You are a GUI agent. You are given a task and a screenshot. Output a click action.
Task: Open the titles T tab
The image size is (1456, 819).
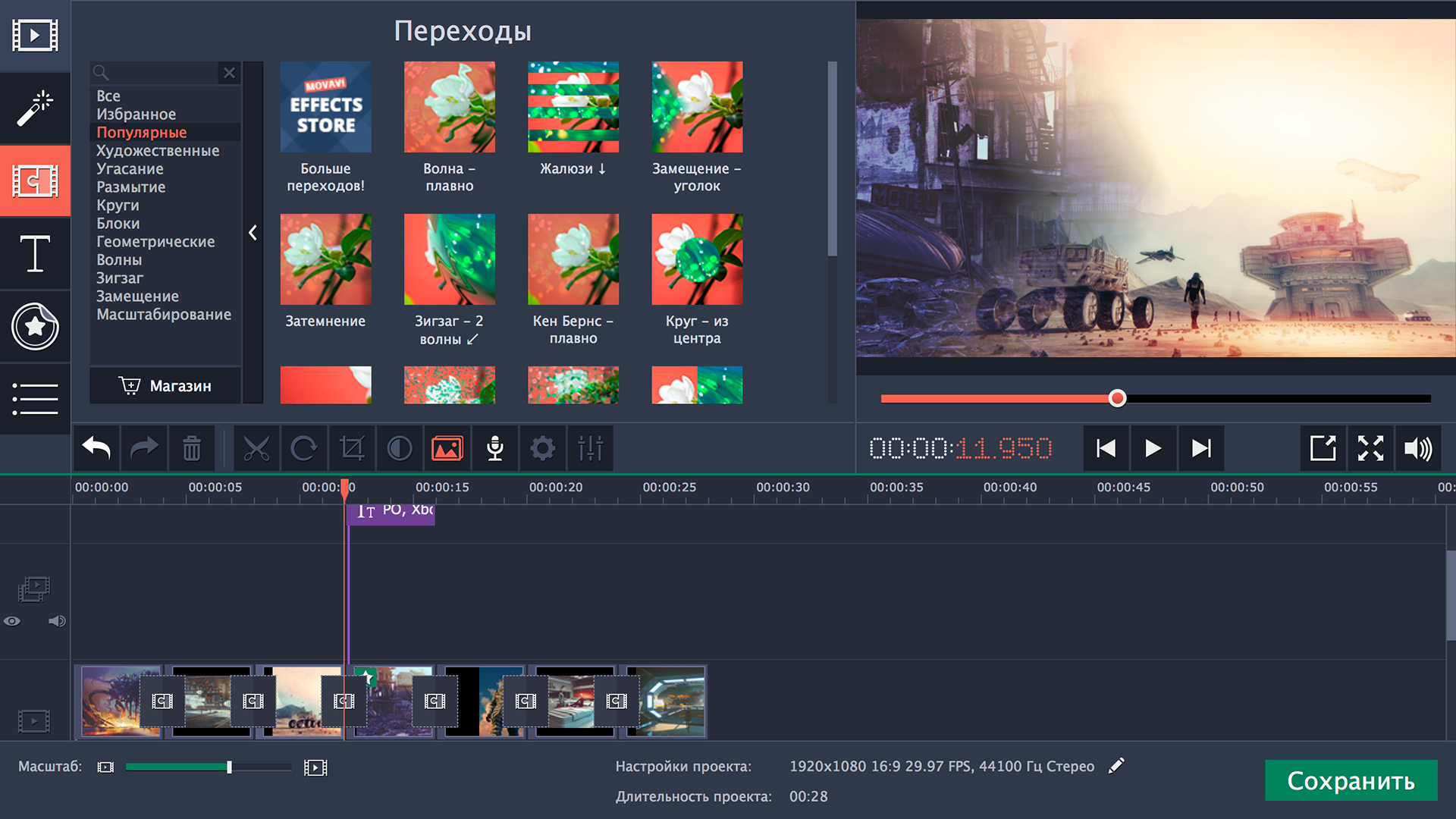(35, 254)
